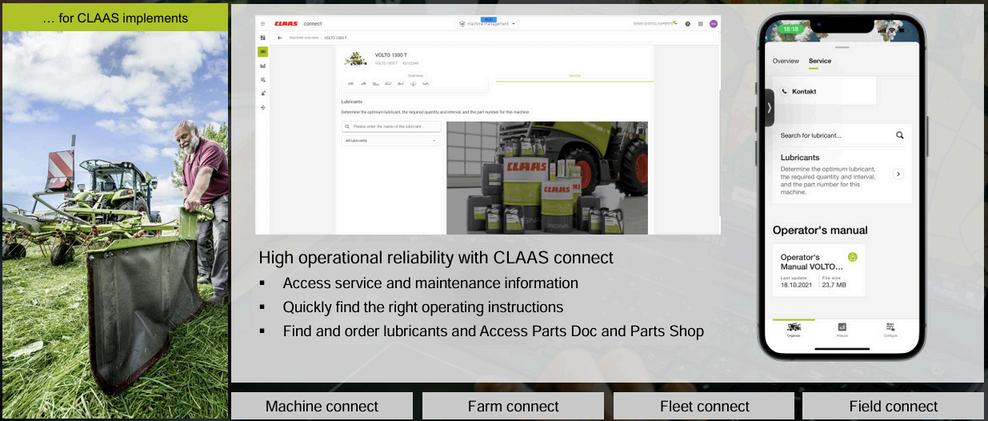Click the VOLTO 1300 T machine thumbnail
This screenshot has height=421, width=988.
[x=356, y=59]
